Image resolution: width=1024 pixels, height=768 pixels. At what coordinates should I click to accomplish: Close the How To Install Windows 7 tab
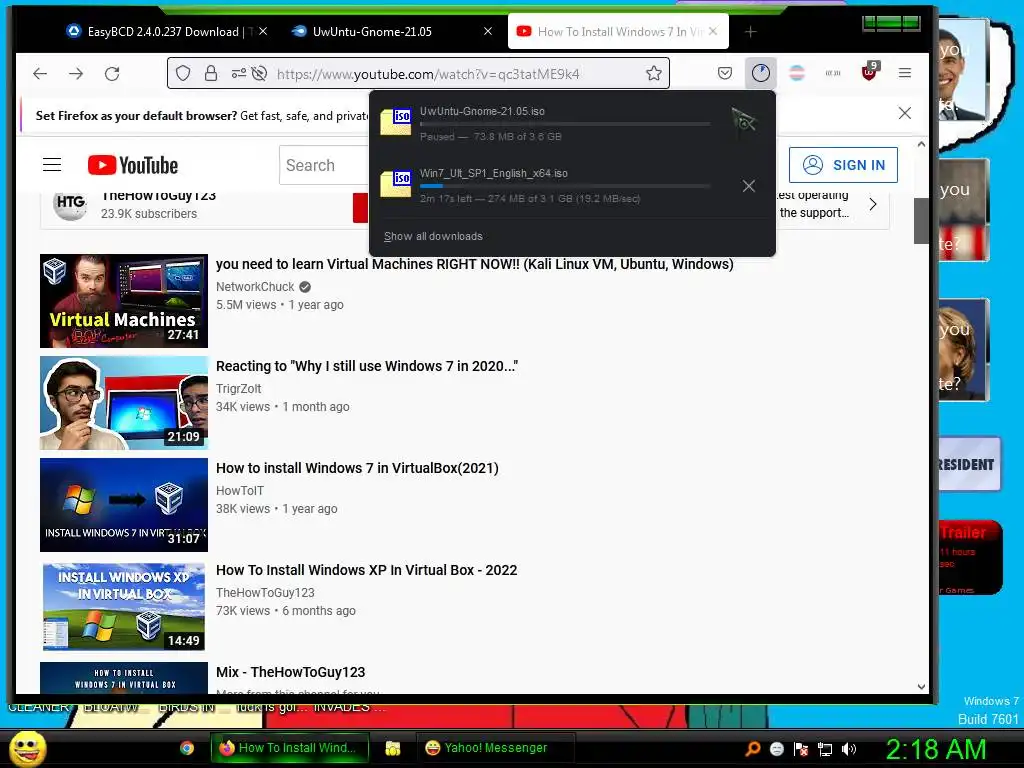pos(713,31)
